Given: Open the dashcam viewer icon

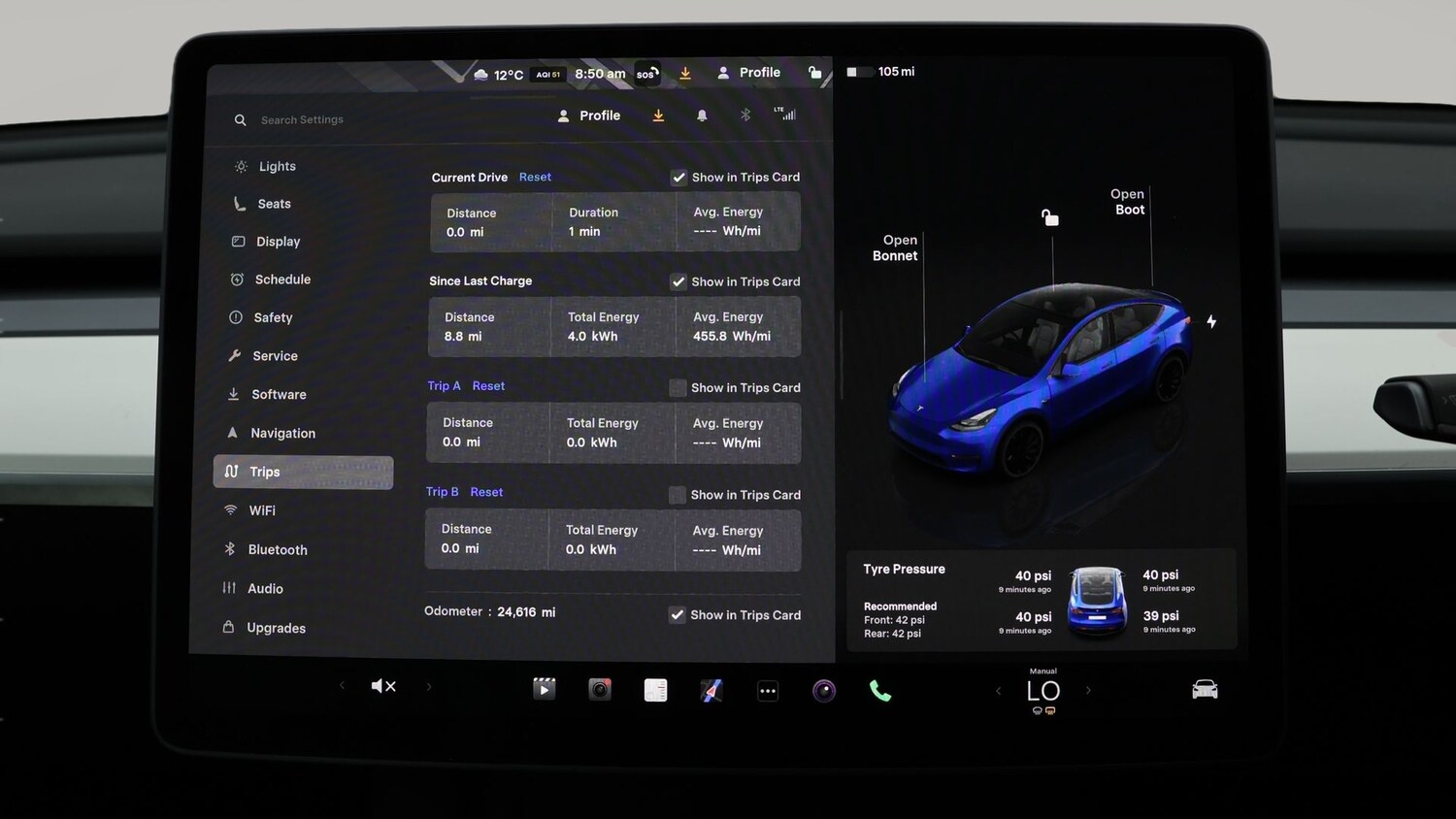Looking at the screenshot, I should point(599,690).
